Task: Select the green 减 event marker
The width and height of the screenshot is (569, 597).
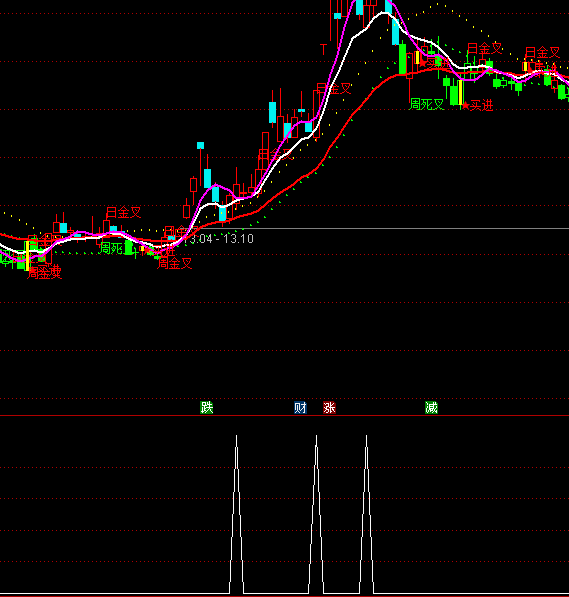Action: tap(432, 407)
